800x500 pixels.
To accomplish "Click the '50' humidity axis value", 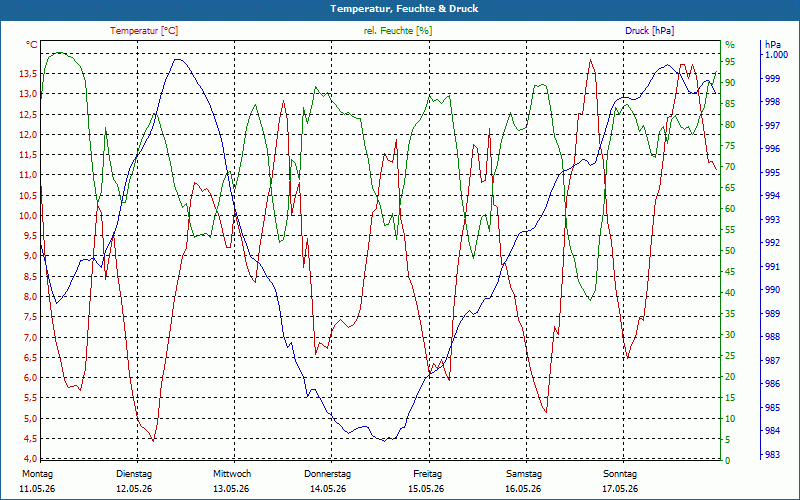I will (x=730, y=251).
